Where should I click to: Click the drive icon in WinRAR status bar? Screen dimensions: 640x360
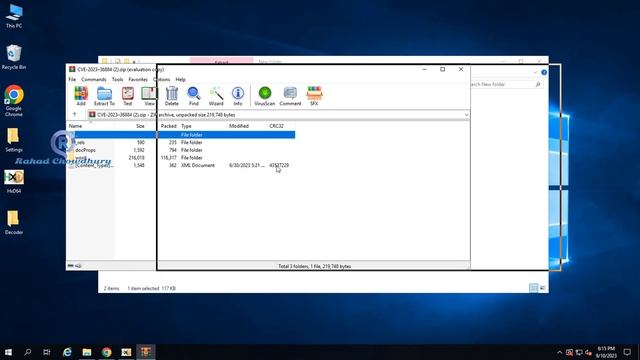(x=71, y=266)
